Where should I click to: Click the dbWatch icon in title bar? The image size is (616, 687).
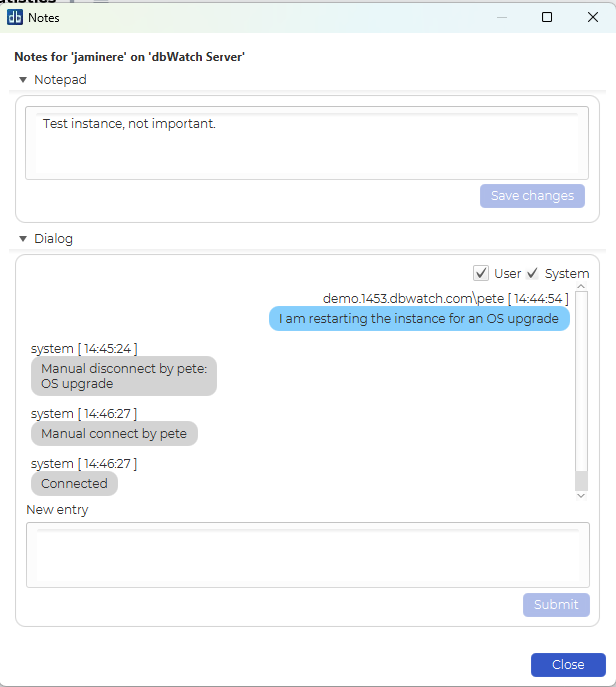click(15, 17)
